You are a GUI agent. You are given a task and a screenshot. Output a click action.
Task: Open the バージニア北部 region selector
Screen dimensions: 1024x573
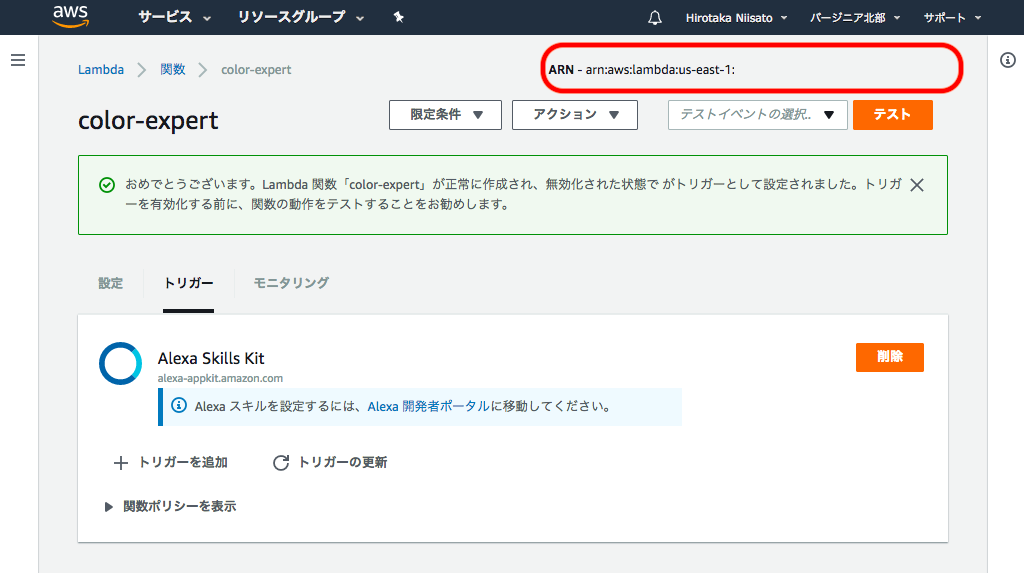[855, 18]
